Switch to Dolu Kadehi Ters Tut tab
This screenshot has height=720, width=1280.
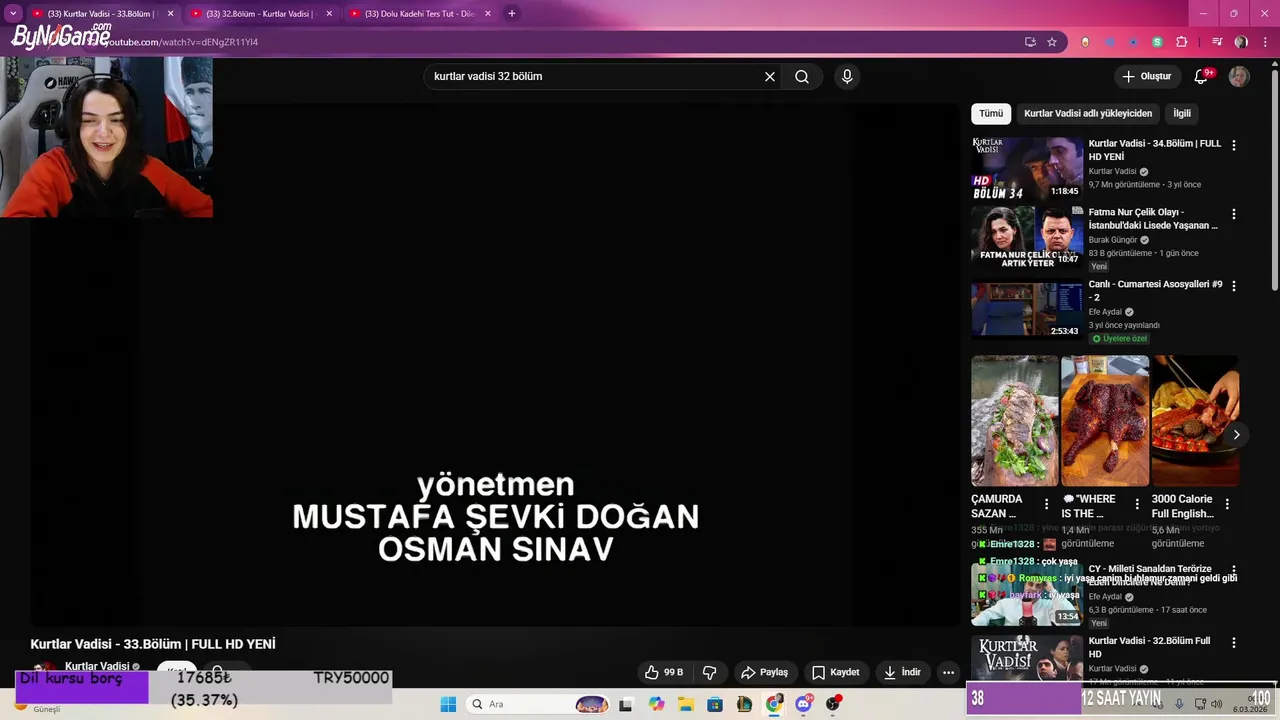click(418, 14)
